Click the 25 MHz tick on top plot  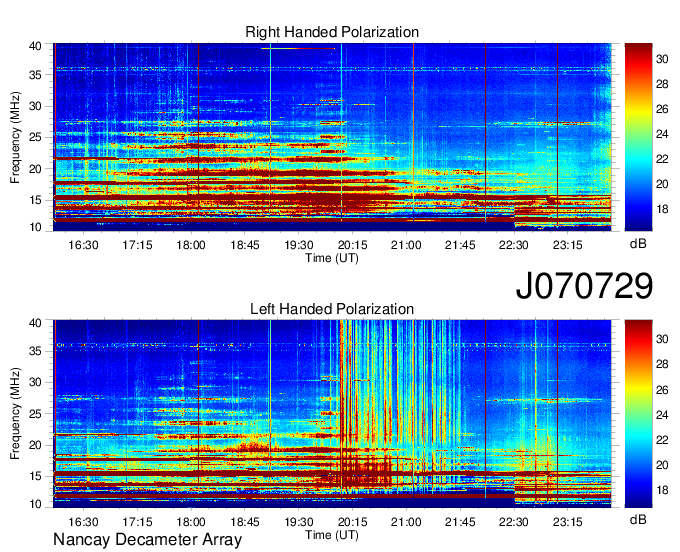coord(35,137)
